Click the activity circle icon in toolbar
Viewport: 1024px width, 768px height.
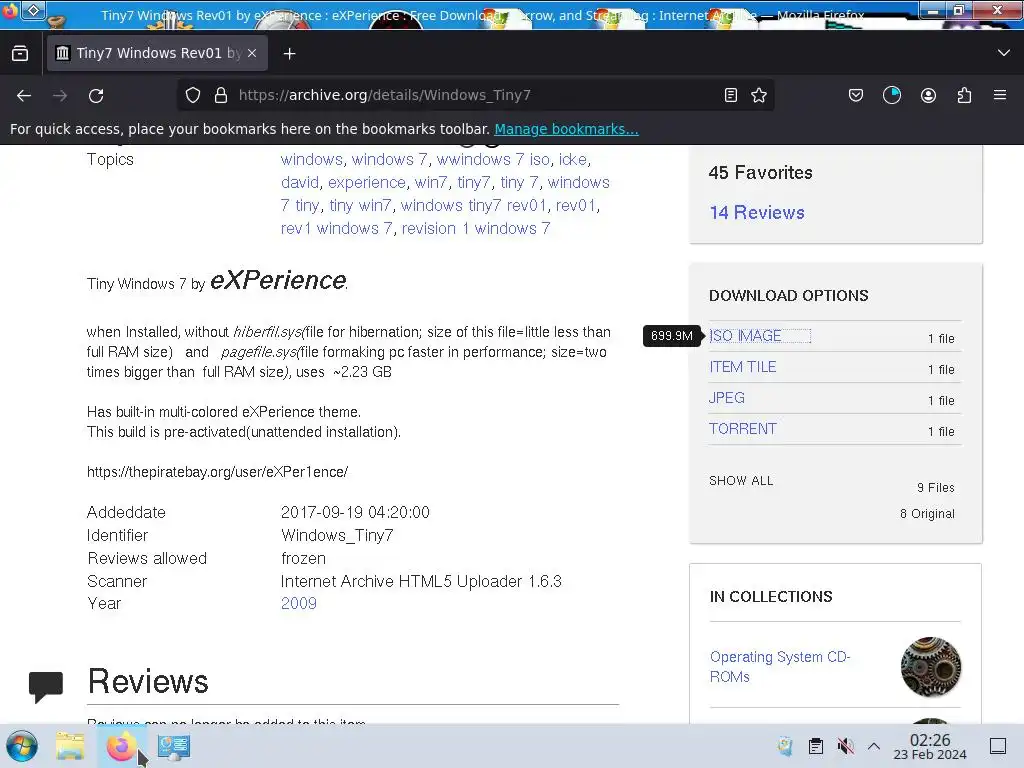[x=891, y=95]
